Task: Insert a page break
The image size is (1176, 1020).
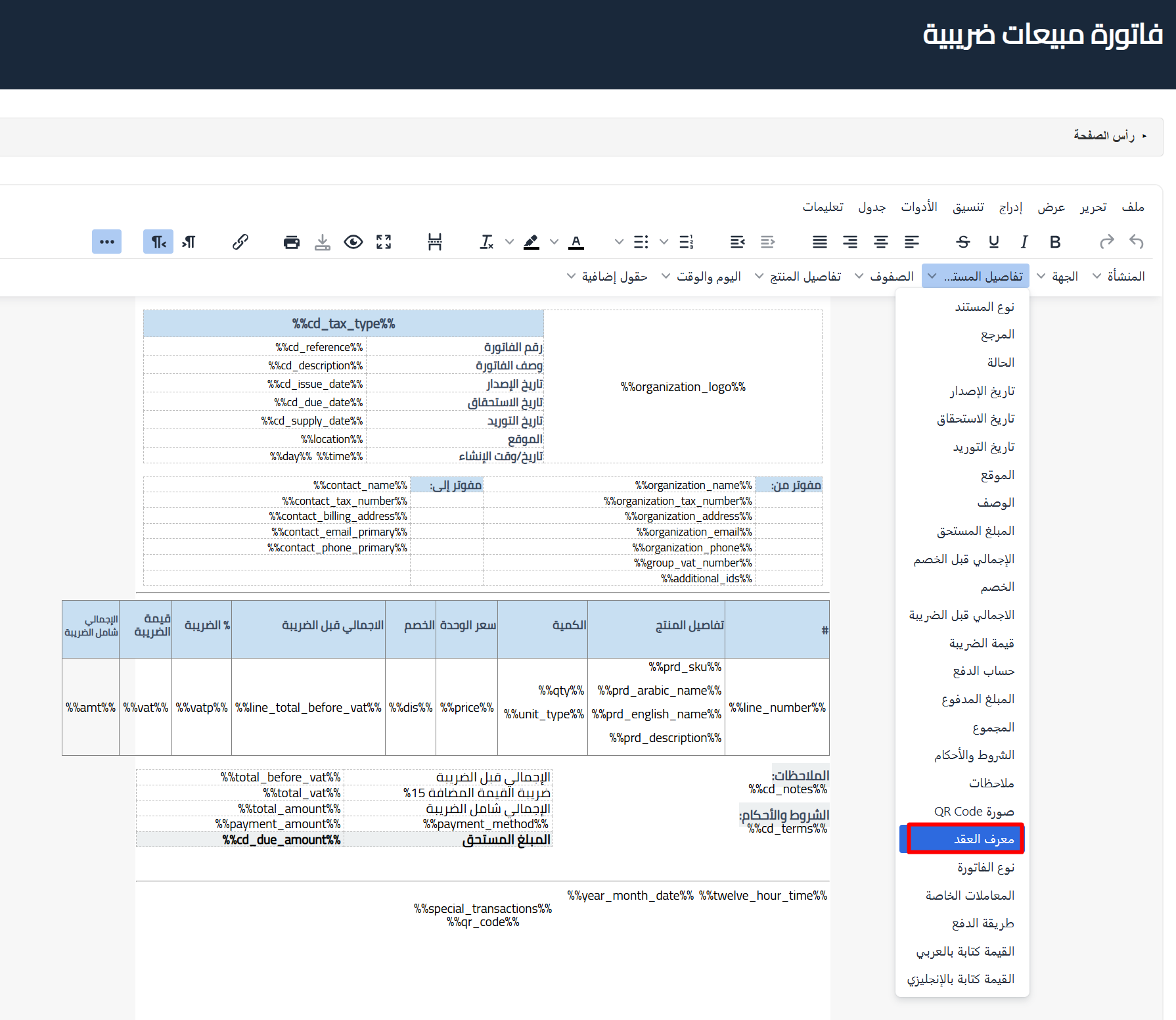Action: coord(435,242)
